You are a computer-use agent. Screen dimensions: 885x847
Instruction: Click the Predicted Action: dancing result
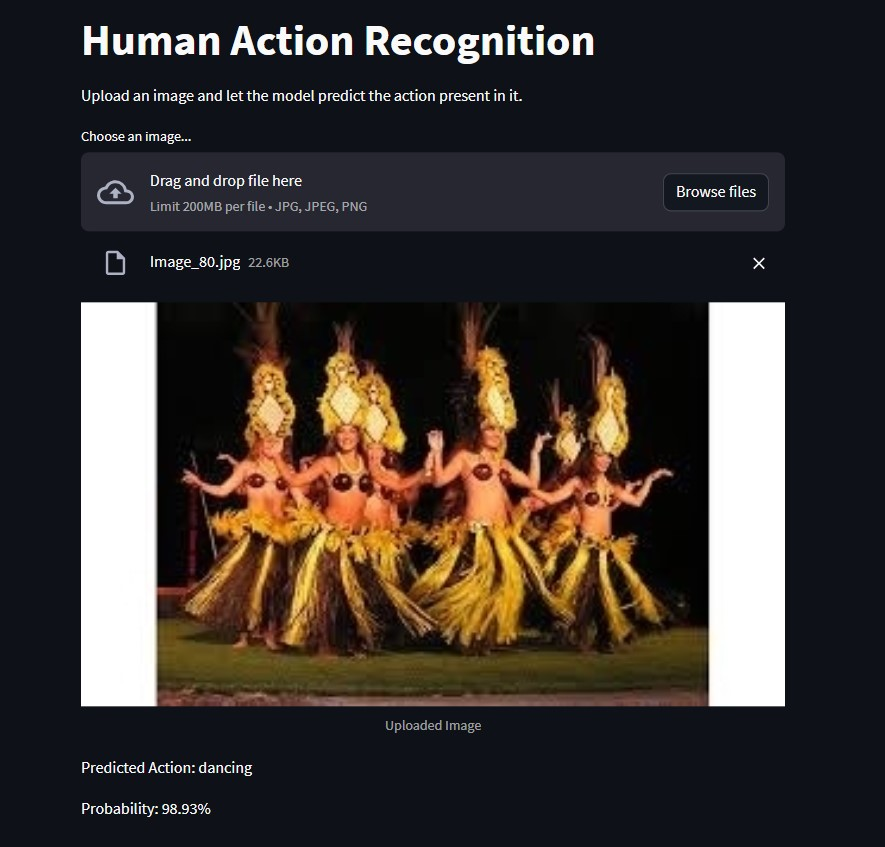click(167, 767)
